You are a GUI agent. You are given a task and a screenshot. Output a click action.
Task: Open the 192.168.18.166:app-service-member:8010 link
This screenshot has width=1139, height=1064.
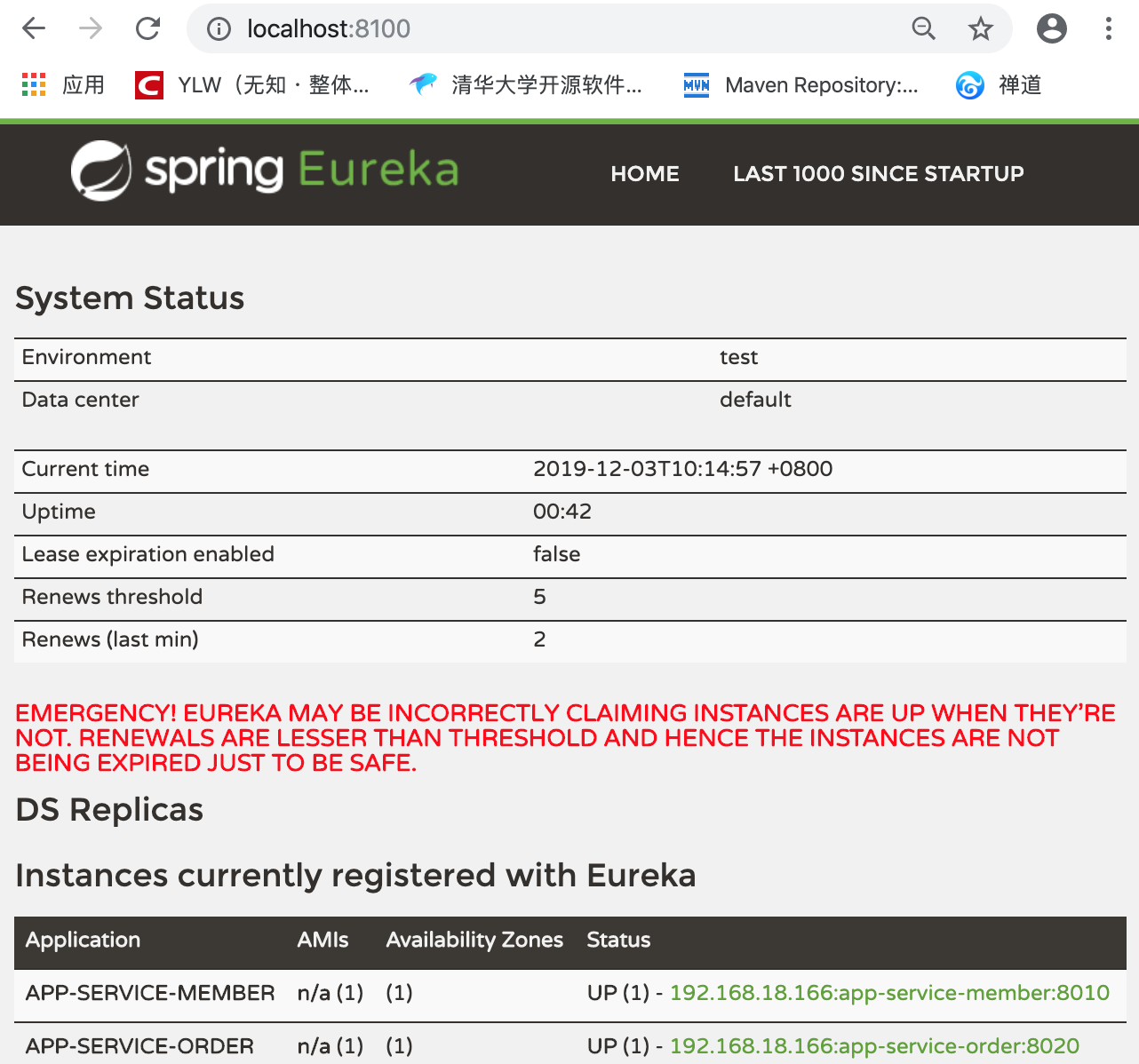(x=889, y=993)
